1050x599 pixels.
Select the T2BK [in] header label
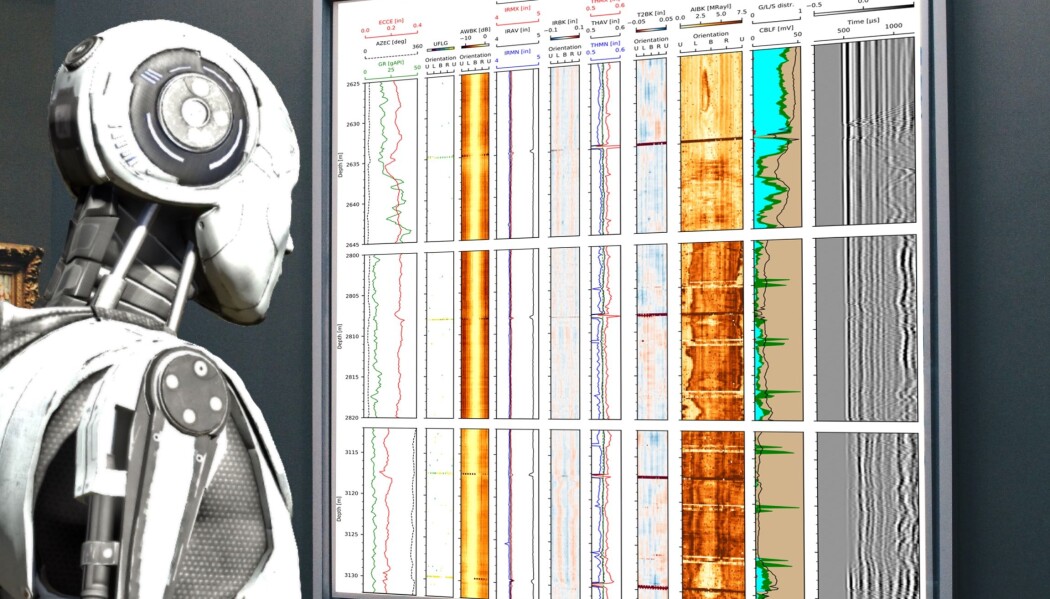[651, 11]
